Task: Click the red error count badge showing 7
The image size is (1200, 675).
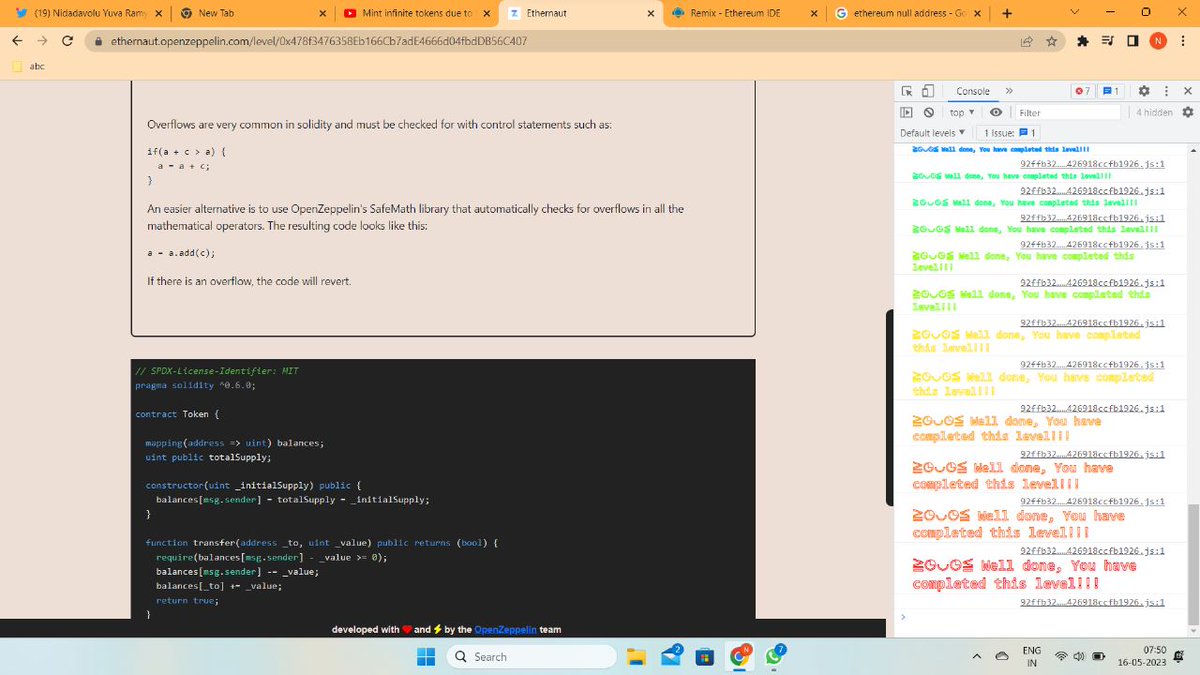Action: (1083, 91)
